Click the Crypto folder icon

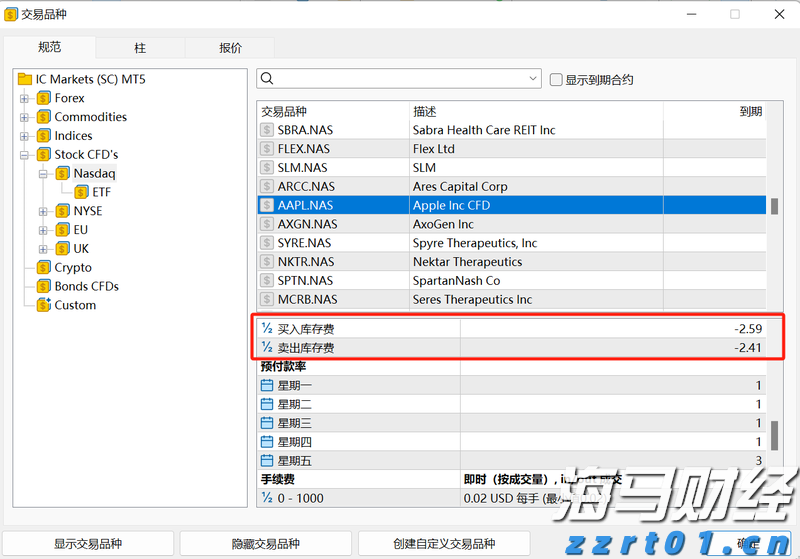pyautogui.click(x=44, y=268)
